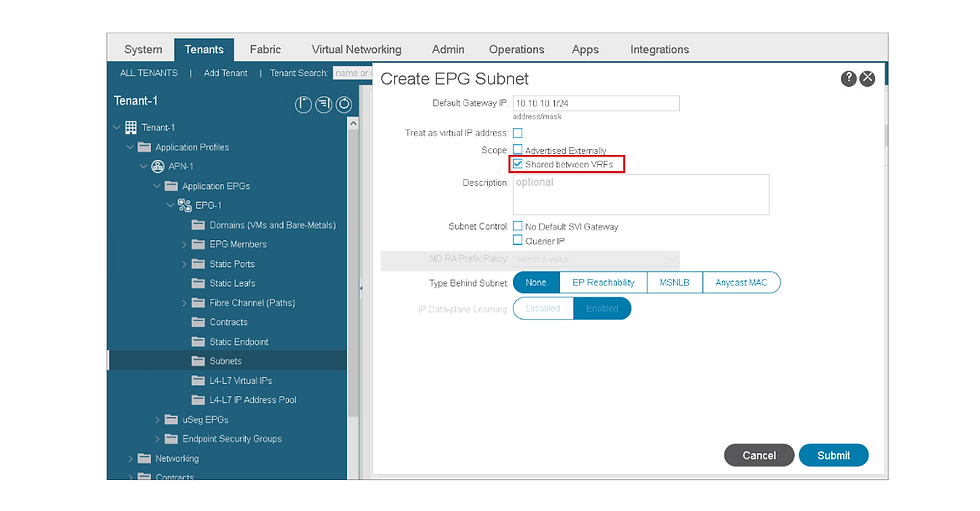Open the System tab
This screenshot has width=980, height=511.
[x=143, y=49]
